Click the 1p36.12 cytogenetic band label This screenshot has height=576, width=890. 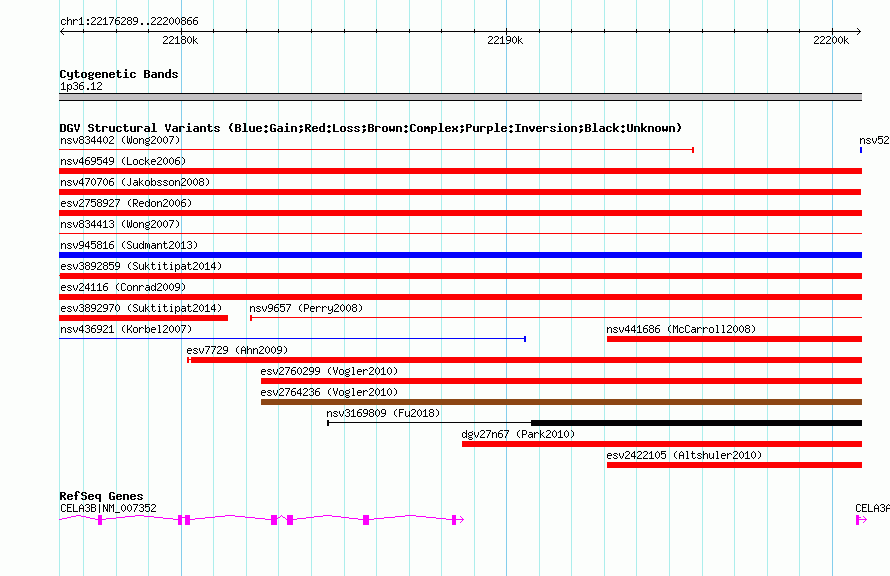[x=81, y=86]
